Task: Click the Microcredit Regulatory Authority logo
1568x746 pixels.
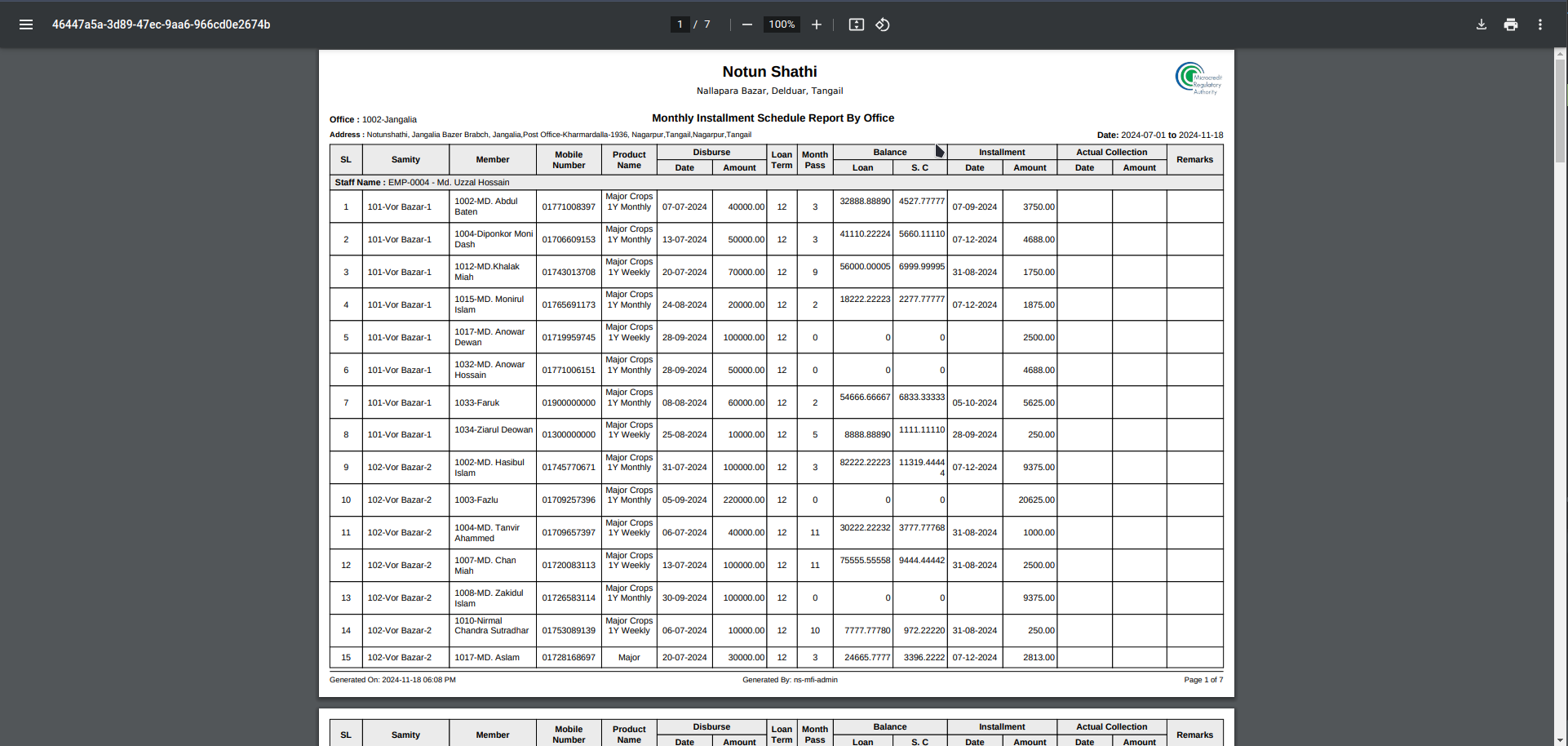Action: (x=1198, y=78)
